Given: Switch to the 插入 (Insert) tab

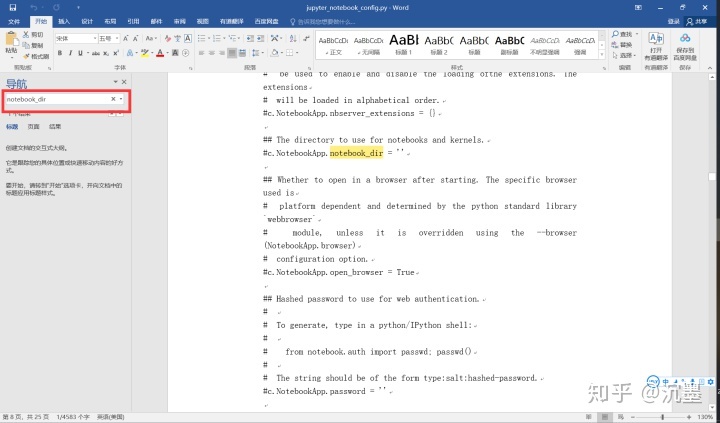Looking at the screenshot, I should pyautogui.click(x=64, y=22).
